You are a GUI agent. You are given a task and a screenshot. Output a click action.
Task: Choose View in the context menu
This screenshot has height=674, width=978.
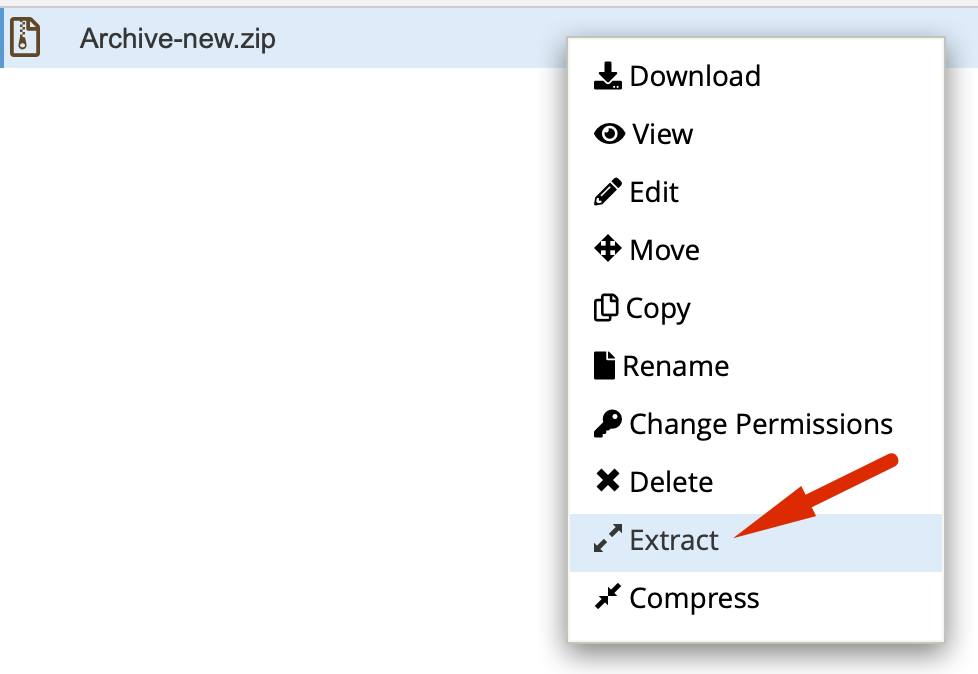point(662,134)
